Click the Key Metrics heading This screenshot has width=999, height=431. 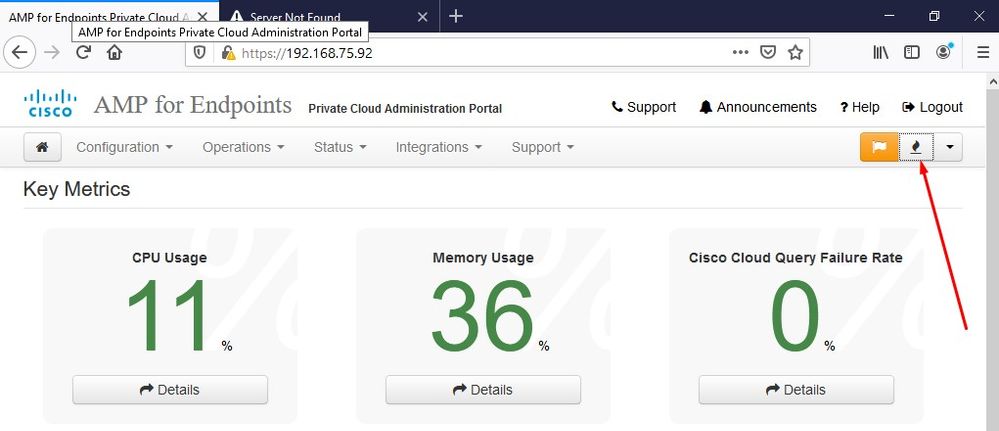coord(76,189)
